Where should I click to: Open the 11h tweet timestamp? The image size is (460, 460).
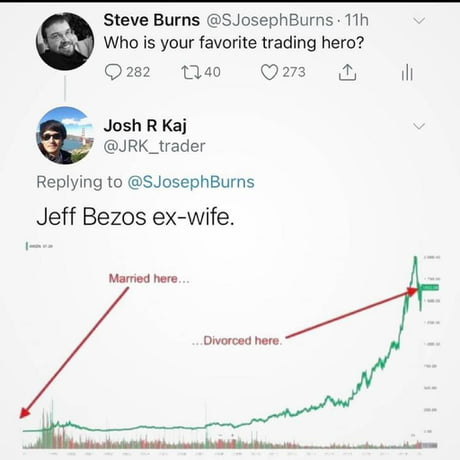[357, 20]
